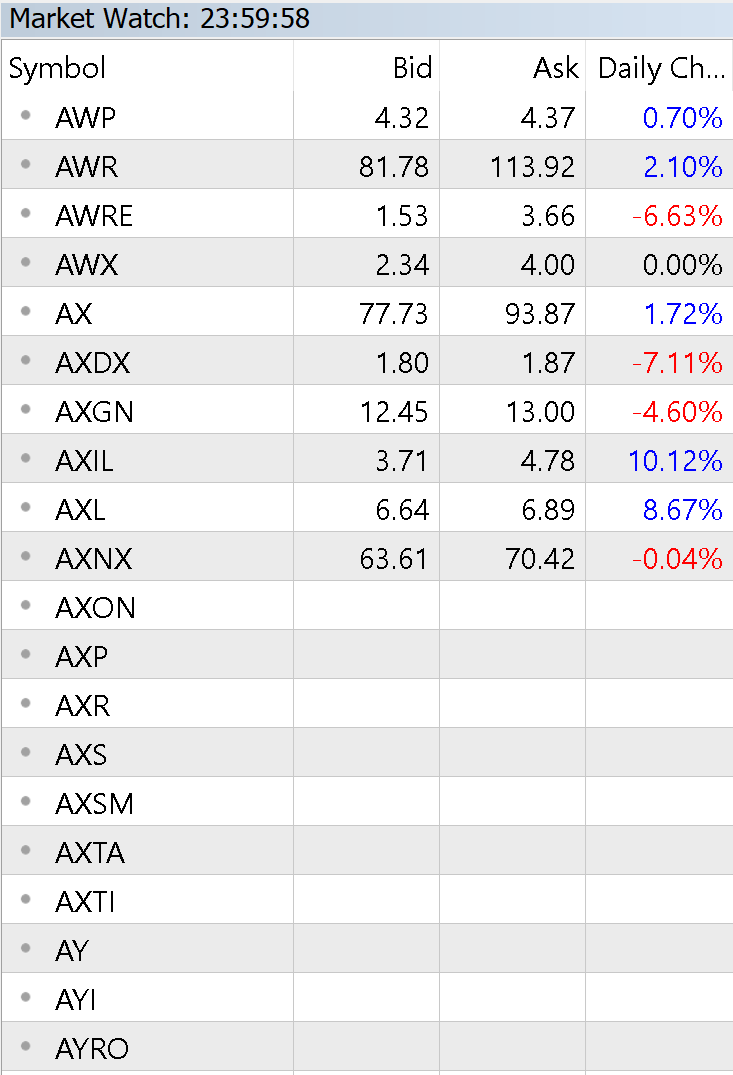Viewport: 733px width, 1075px height.
Task: Click the status dot next to AXIL
Action: click(26, 458)
